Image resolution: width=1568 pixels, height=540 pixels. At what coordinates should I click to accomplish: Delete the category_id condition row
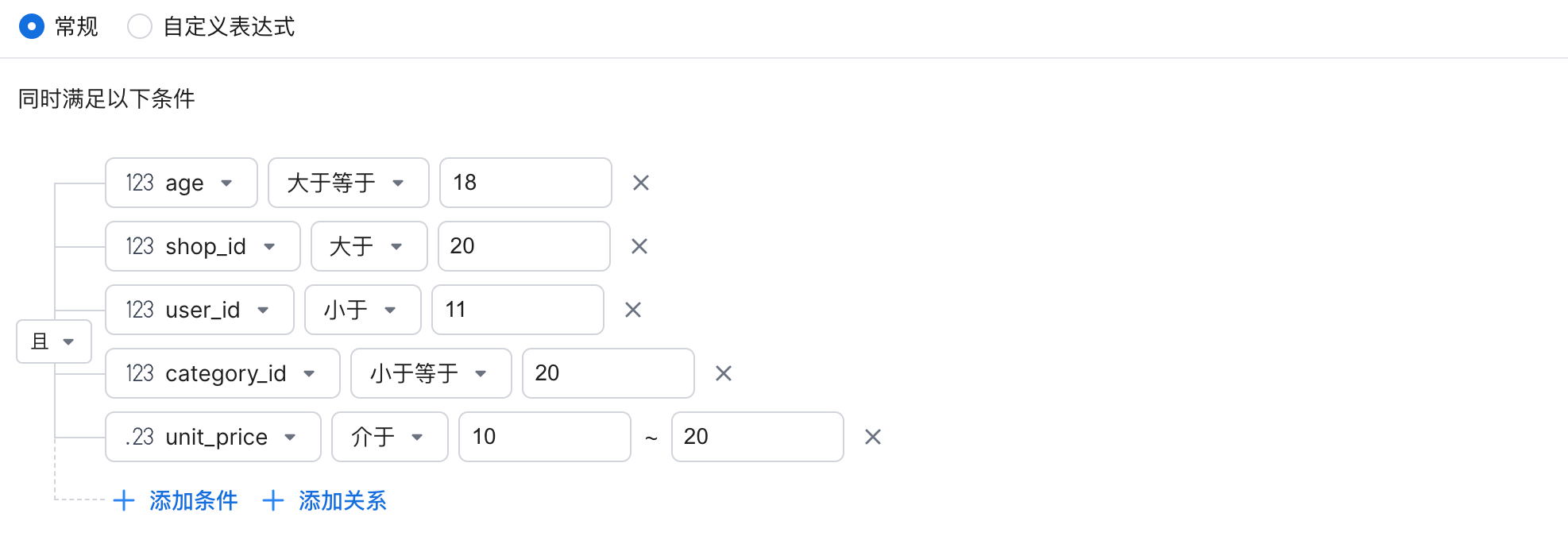(x=723, y=373)
